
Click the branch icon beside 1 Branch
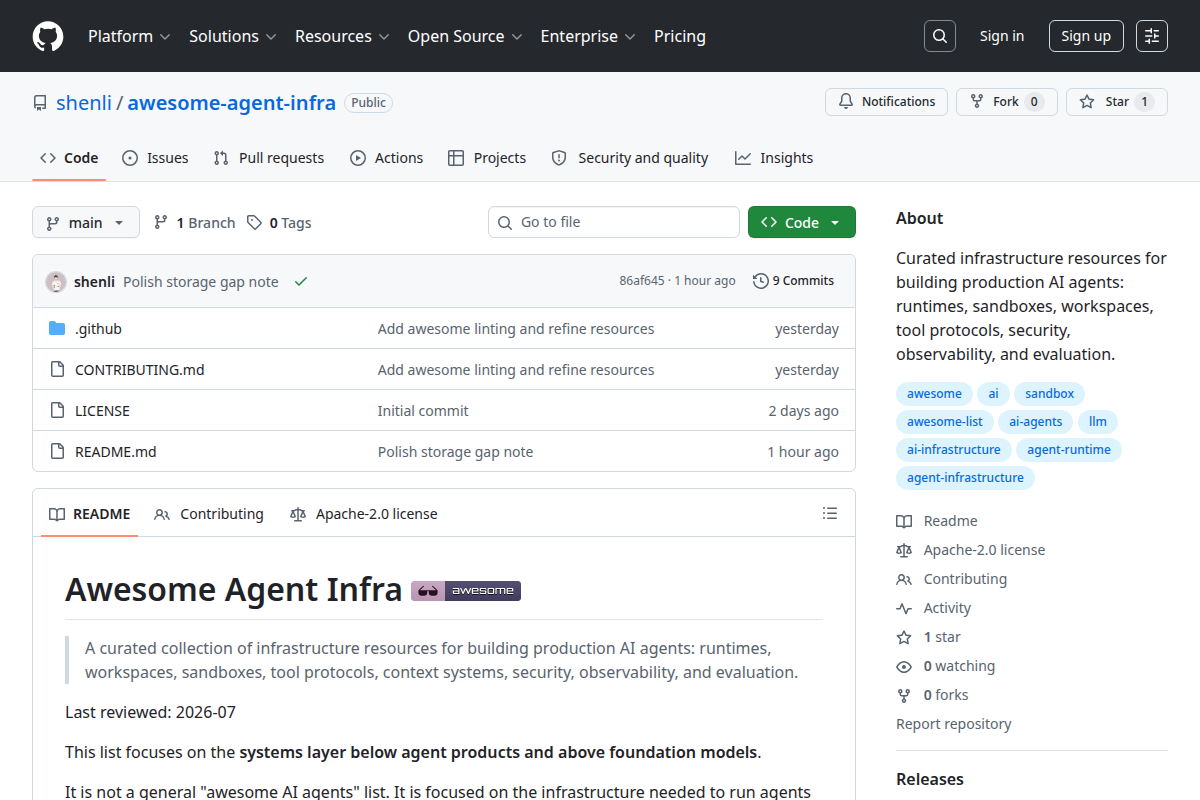tap(161, 222)
